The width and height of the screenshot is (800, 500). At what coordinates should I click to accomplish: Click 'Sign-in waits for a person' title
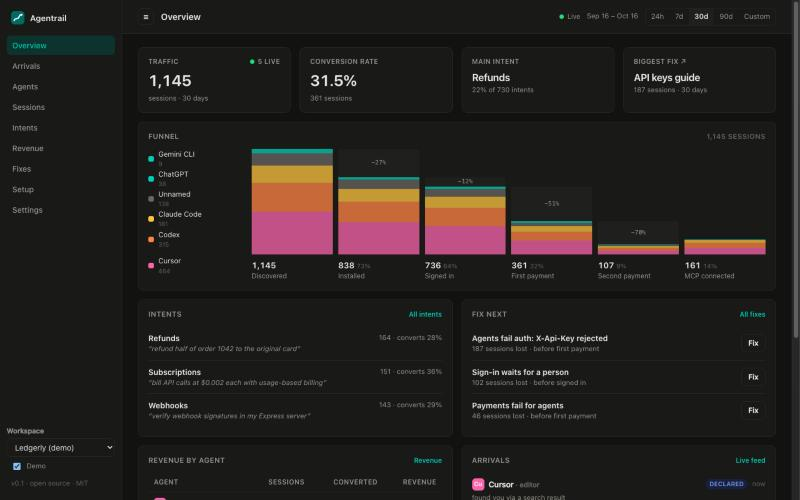tap(520, 372)
